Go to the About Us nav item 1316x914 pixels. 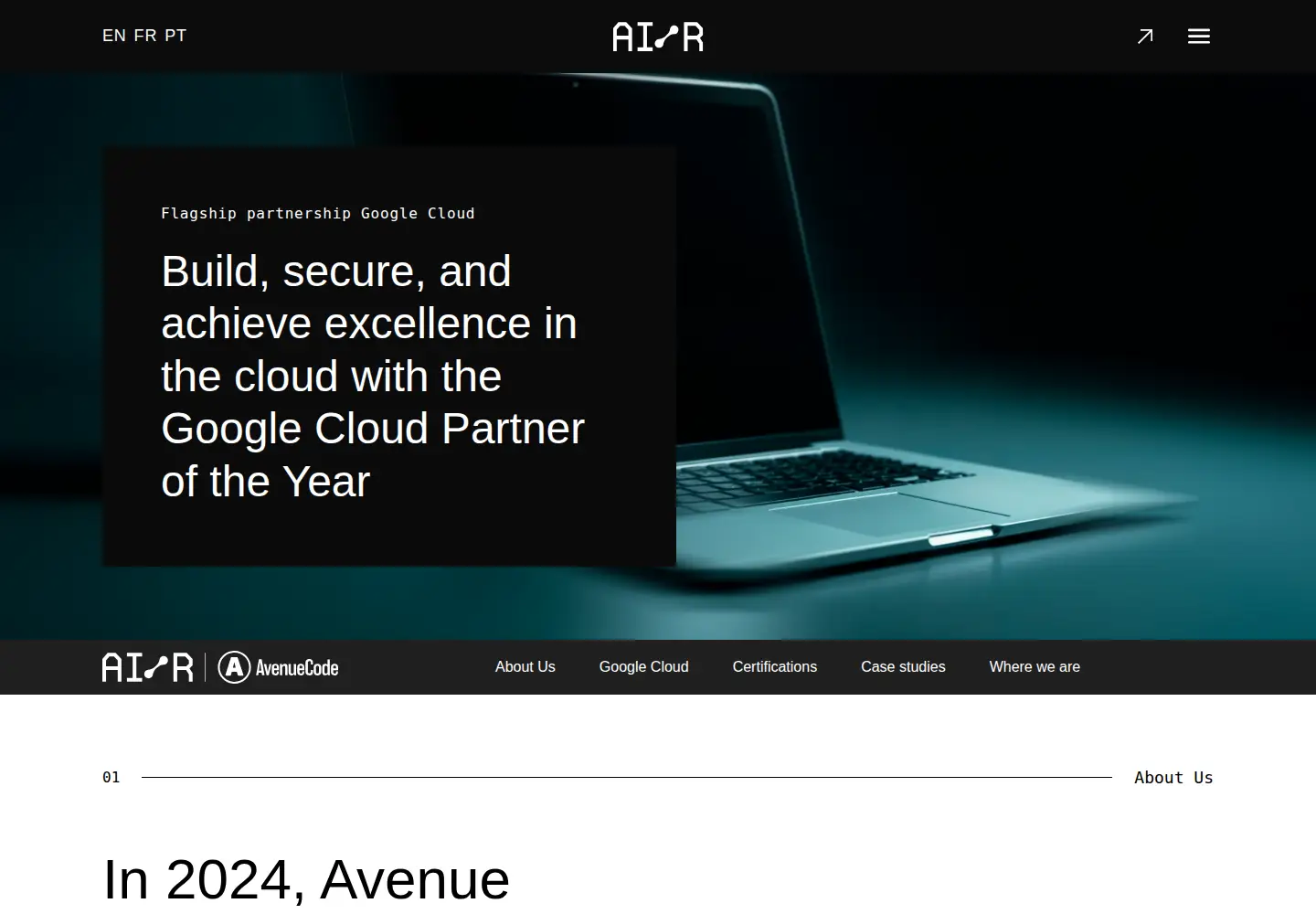click(525, 667)
